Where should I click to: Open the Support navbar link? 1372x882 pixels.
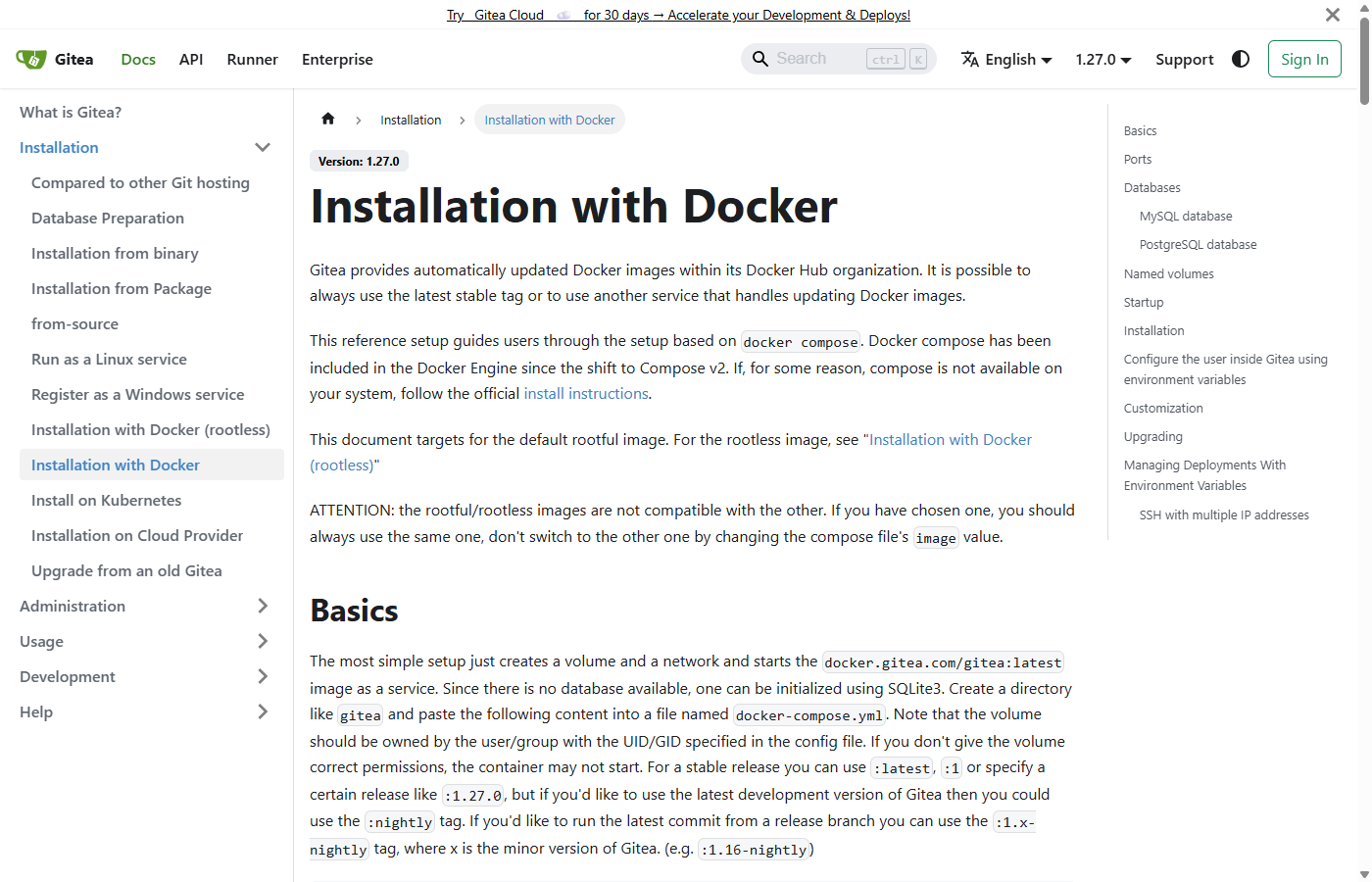tap(1184, 59)
